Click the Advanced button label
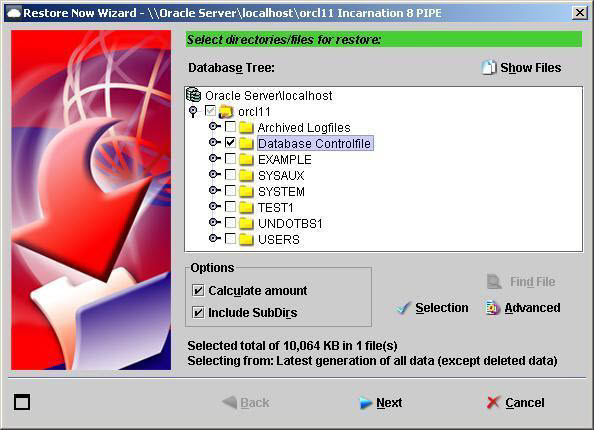Image resolution: width=594 pixels, height=430 pixels. click(x=532, y=308)
